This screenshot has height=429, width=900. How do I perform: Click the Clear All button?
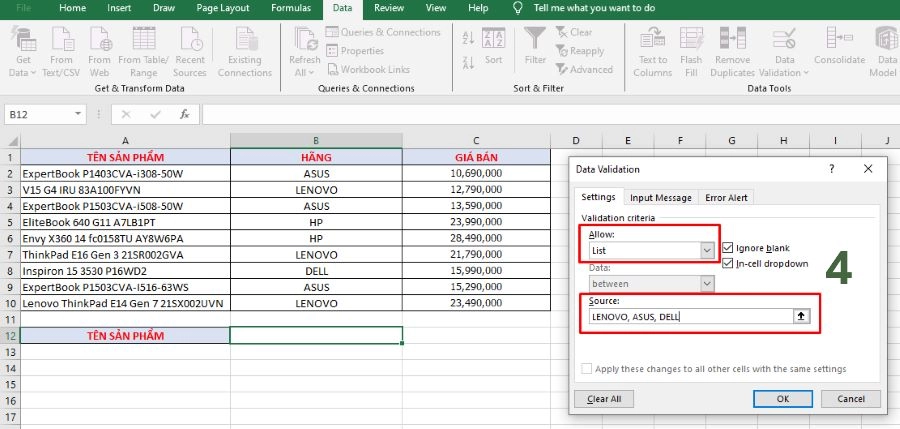(x=604, y=399)
